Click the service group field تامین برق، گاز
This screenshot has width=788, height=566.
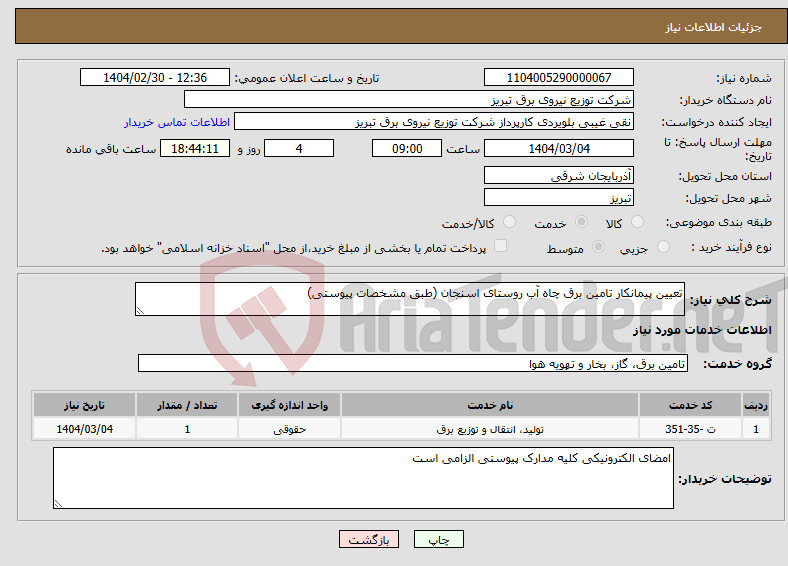coord(413,363)
